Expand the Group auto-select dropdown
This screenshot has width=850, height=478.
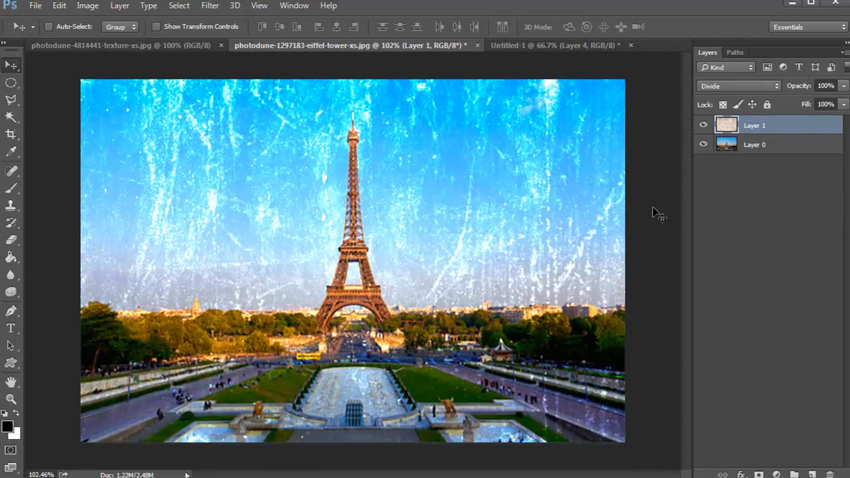point(120,27)
